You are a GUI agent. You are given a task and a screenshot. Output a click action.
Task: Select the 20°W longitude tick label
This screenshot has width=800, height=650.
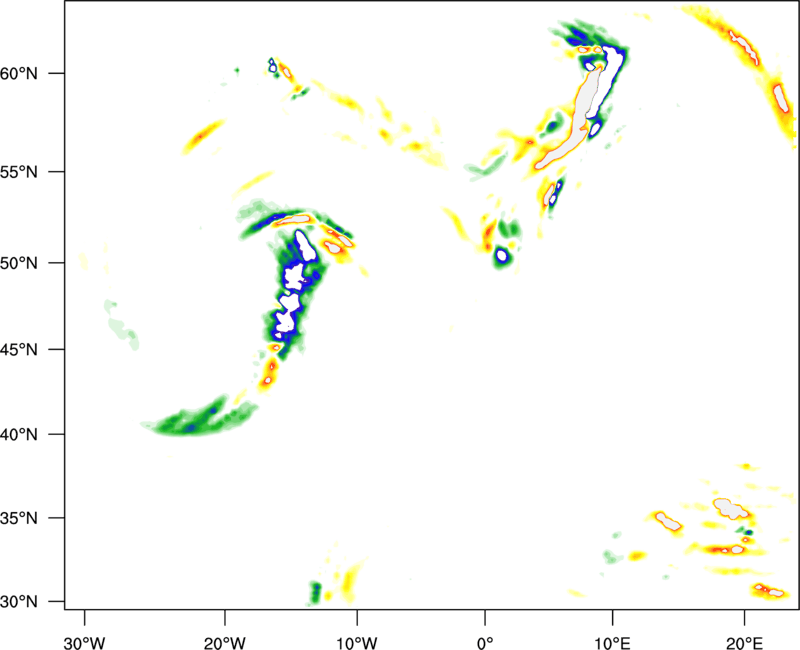[x=225, y=643]
